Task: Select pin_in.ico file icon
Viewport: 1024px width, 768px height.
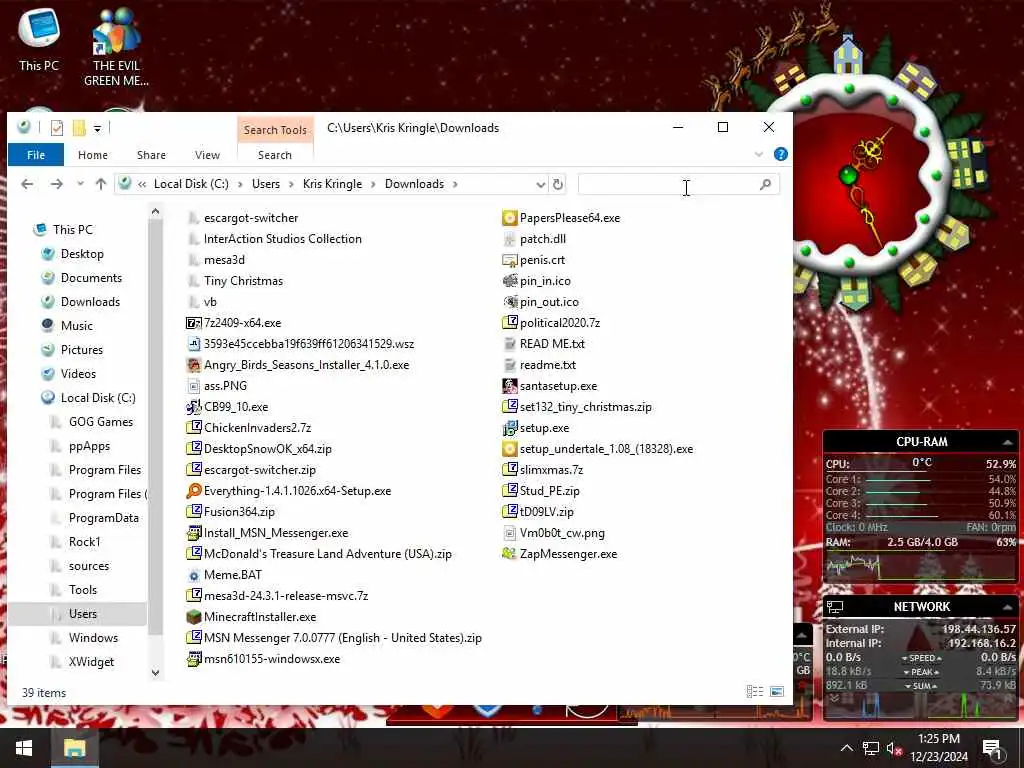Action: click(509, 281)
